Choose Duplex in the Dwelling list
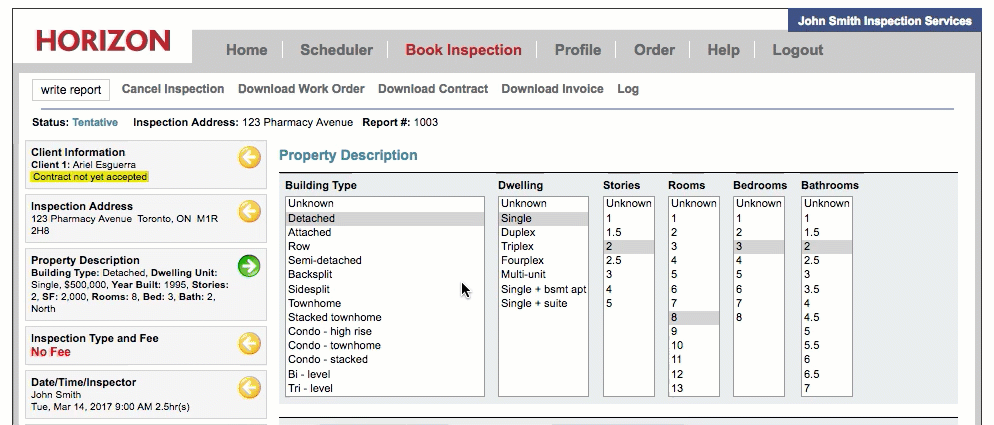 [x=517, y=232]
